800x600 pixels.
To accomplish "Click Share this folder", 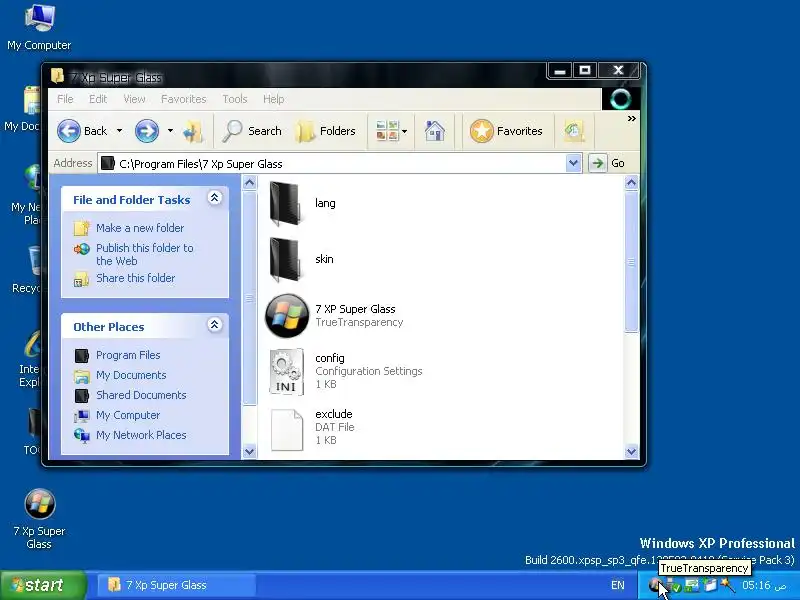I will 135,278.
